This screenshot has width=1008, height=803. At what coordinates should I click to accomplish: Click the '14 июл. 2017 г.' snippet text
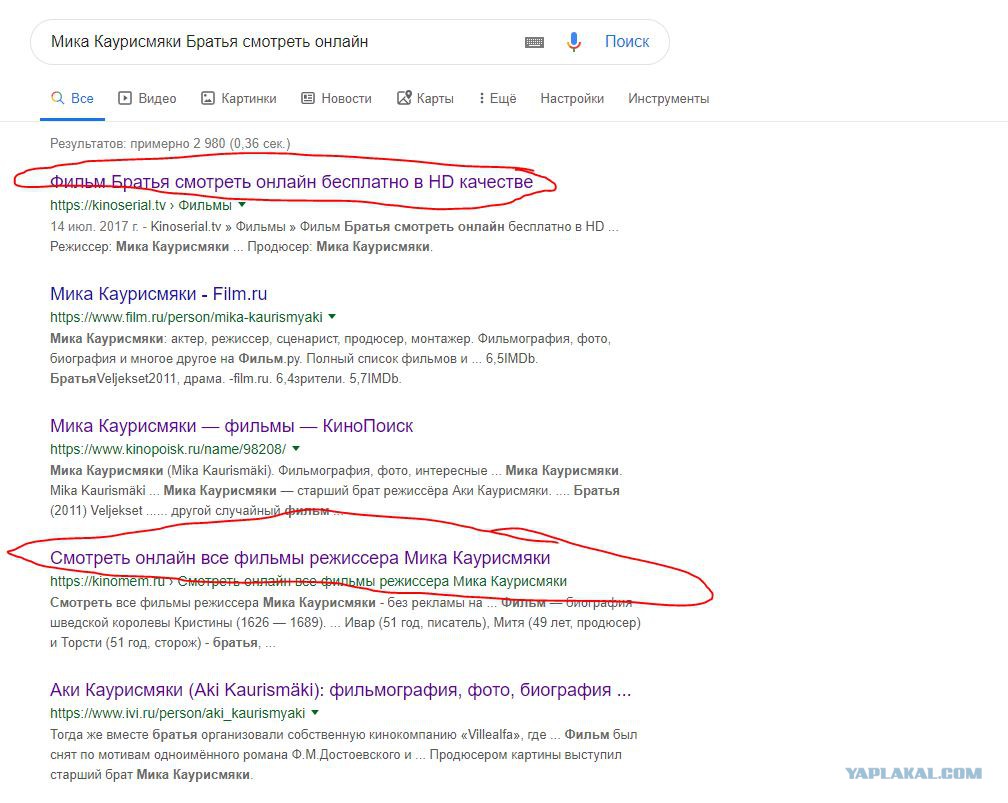(94, 226)
